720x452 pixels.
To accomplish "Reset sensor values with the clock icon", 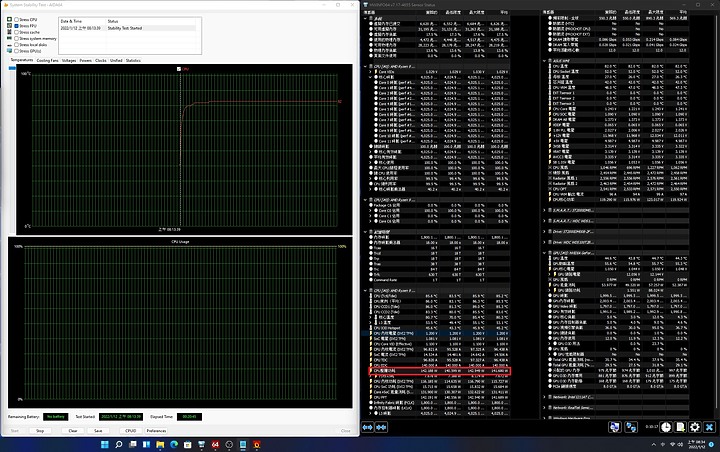I will (x=666, y=427).
